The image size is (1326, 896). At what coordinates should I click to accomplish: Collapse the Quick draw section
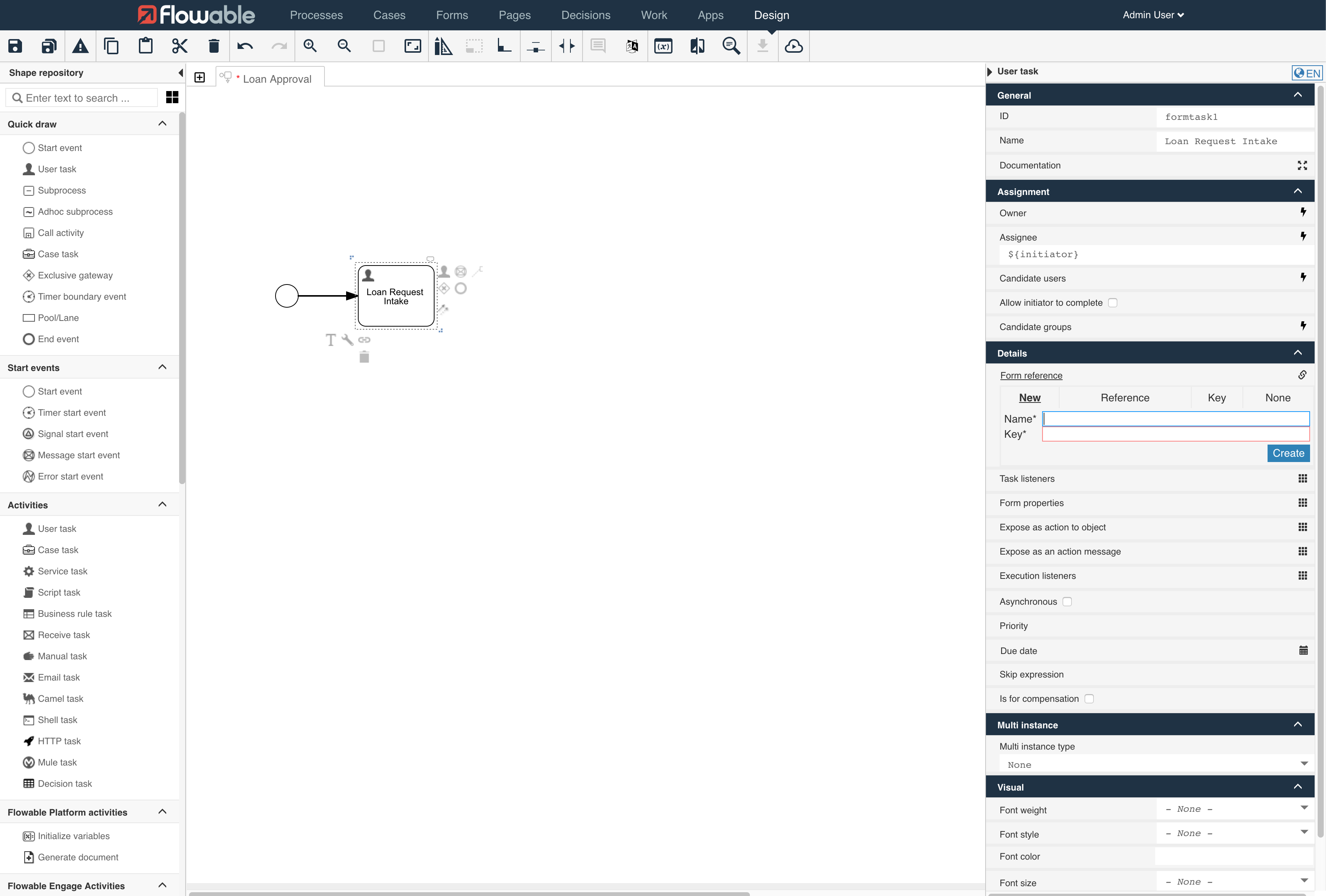coord(162,123)
